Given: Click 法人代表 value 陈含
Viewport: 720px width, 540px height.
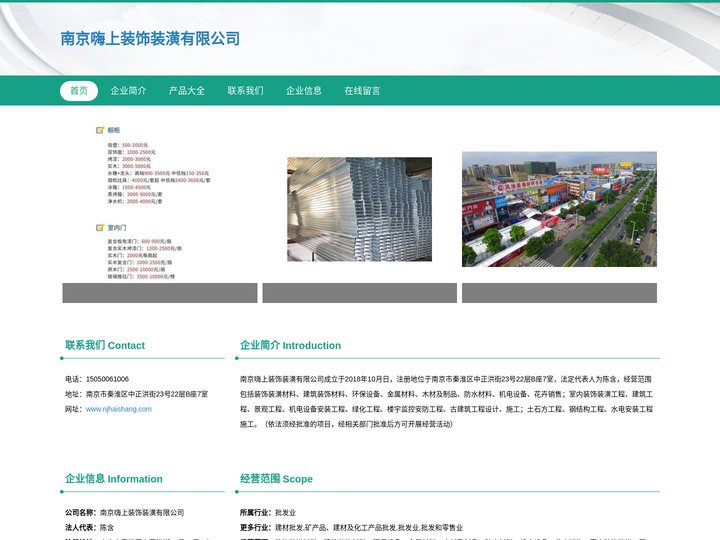Looking at the screenshot, I should (107, 528).
